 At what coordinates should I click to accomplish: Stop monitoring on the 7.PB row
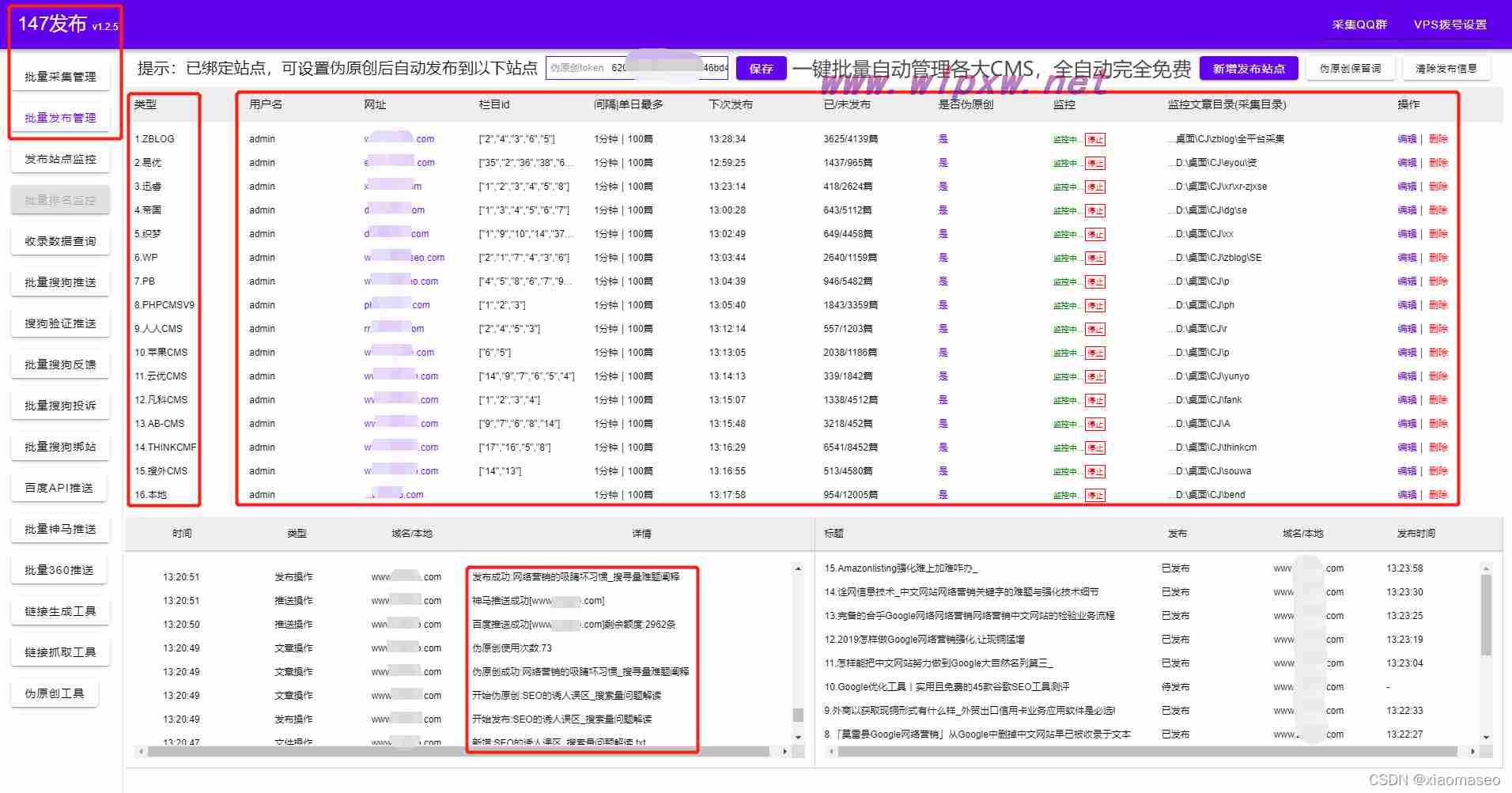pos(1095,281)
